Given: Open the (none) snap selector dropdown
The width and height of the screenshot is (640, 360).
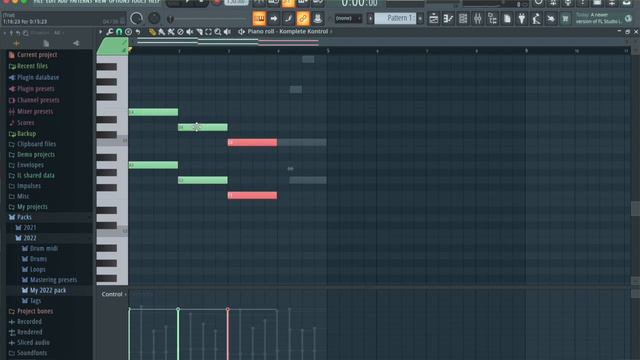Looking at the screenshot, I should (348, 18).
